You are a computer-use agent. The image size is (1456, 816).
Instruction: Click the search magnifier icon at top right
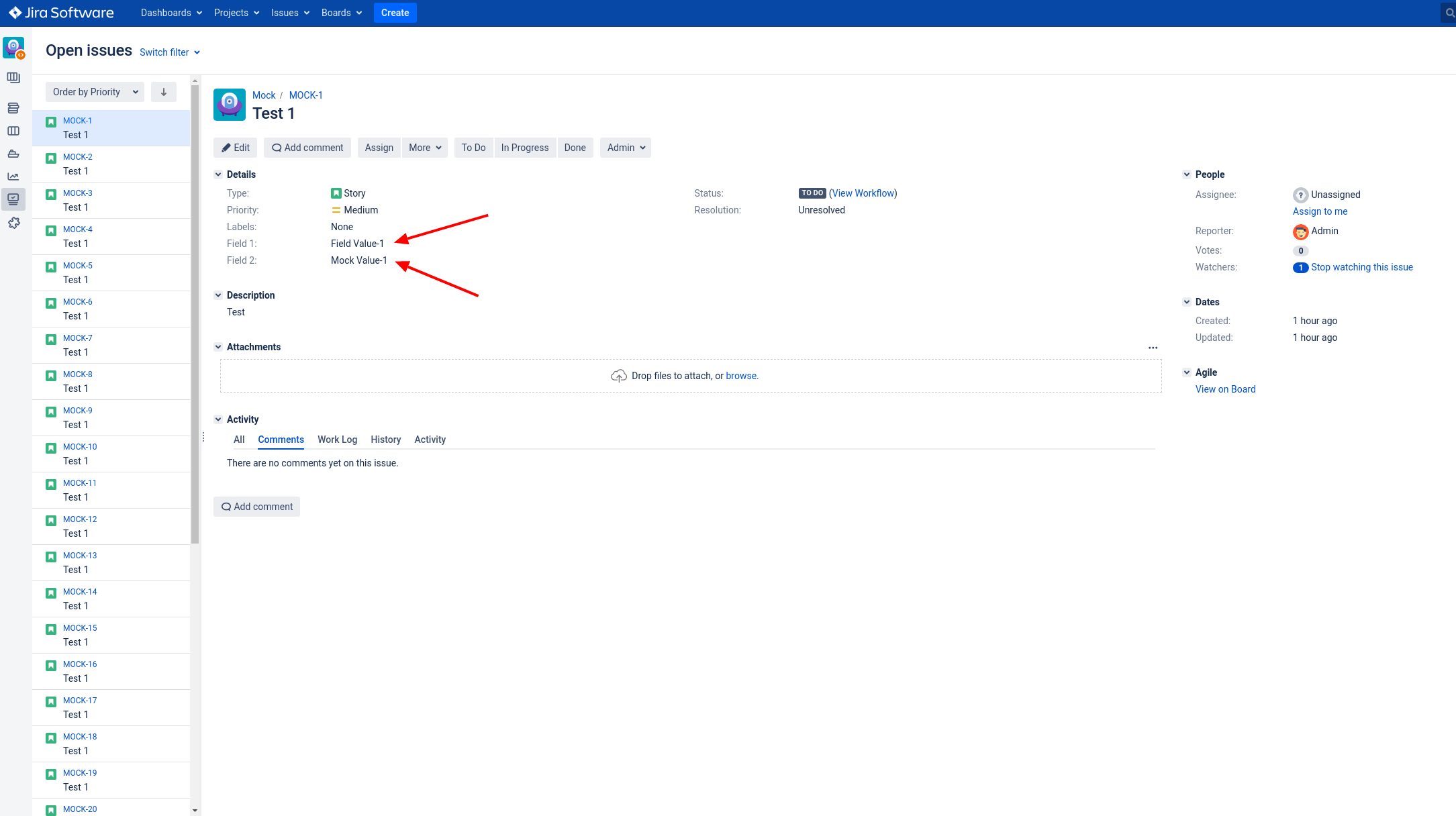tap(1449, 13)
